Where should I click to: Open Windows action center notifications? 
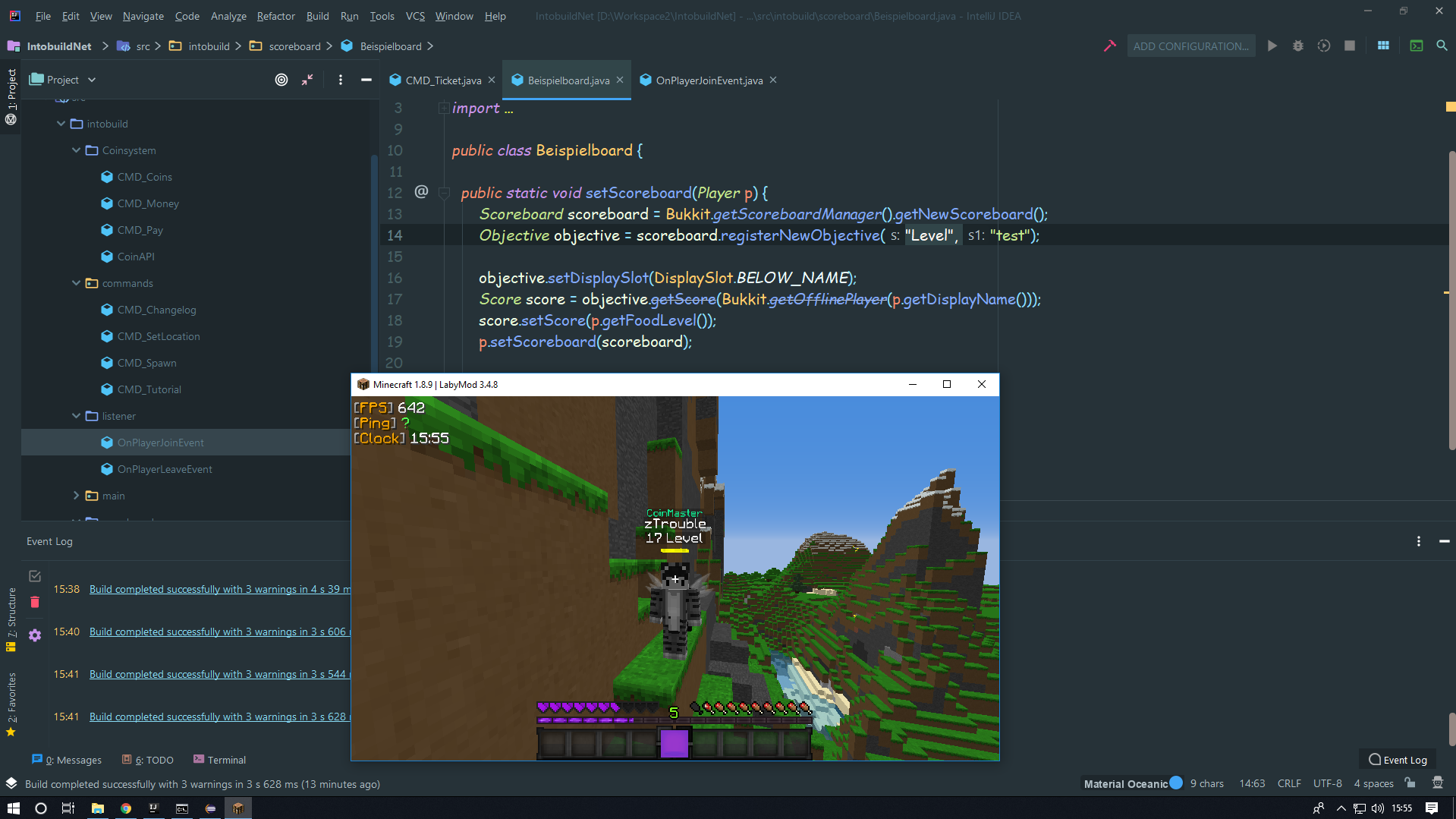1432,808
